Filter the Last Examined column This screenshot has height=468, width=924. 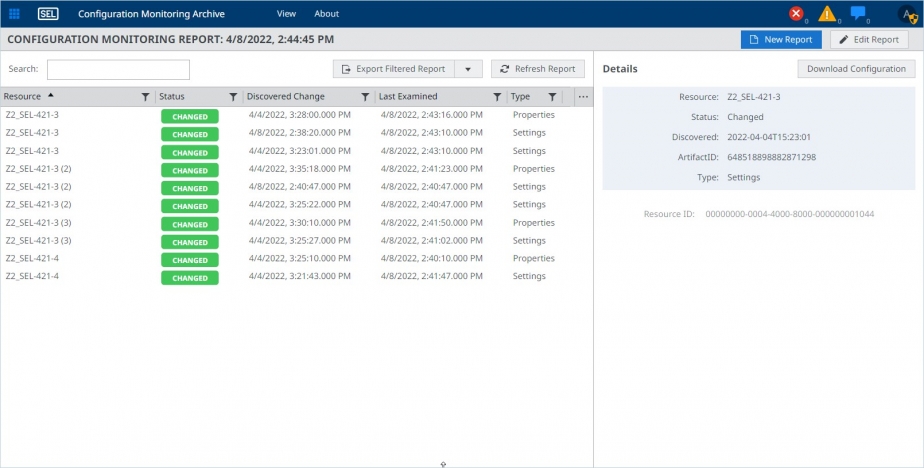point(497,97)
